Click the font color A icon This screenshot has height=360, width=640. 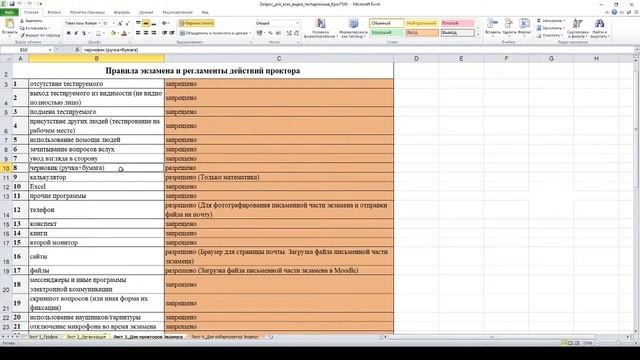pos(124,33)
